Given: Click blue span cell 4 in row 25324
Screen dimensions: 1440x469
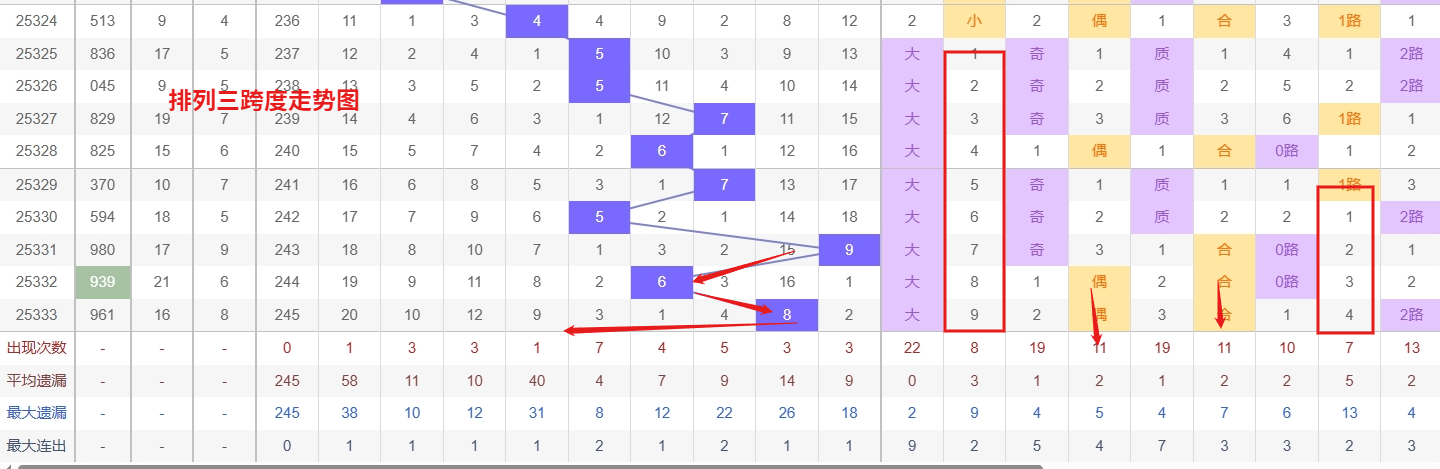Looking at the screenshot, I should (537, 20).
